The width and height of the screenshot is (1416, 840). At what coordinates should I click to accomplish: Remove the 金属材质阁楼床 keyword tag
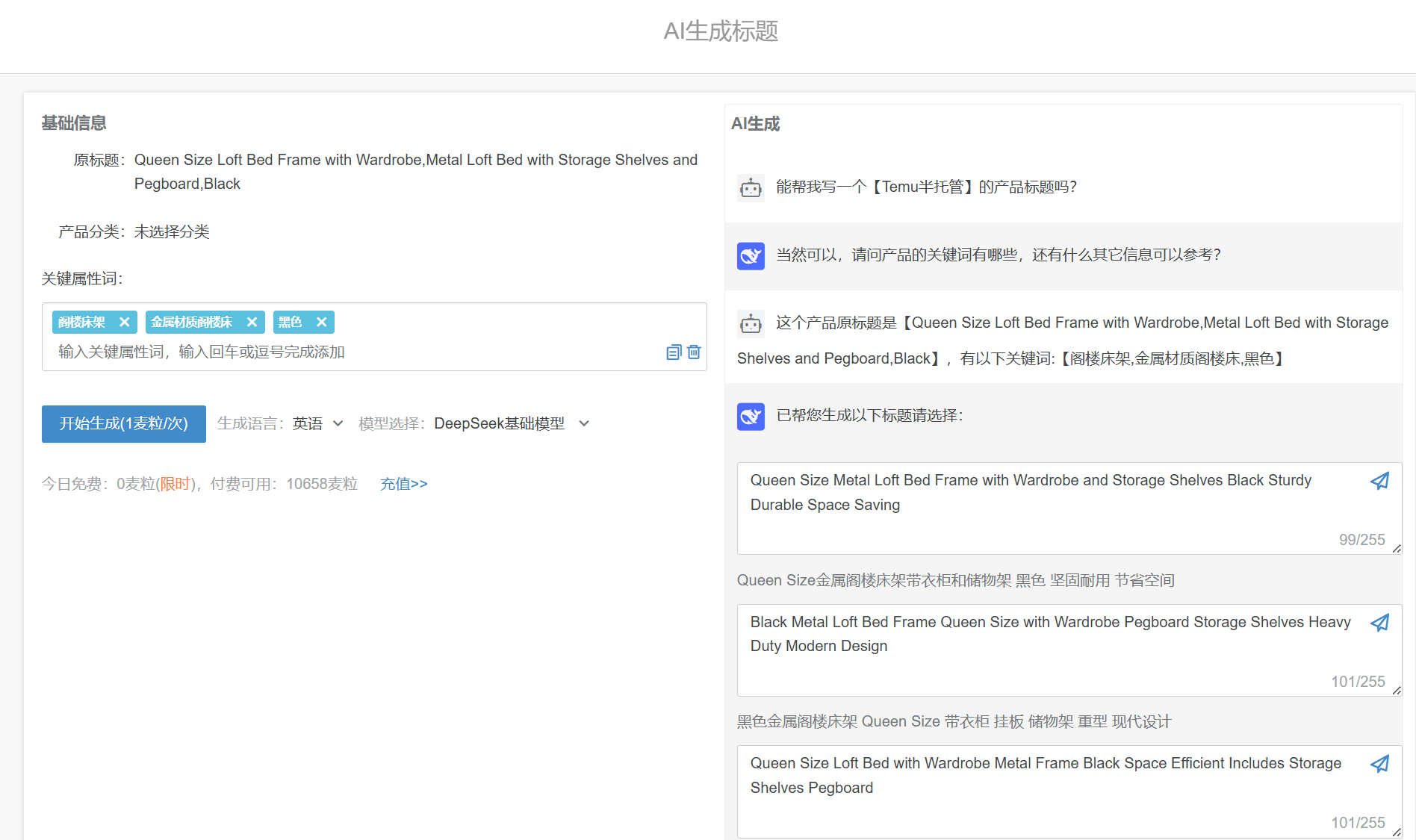click(x=252, y=322)
